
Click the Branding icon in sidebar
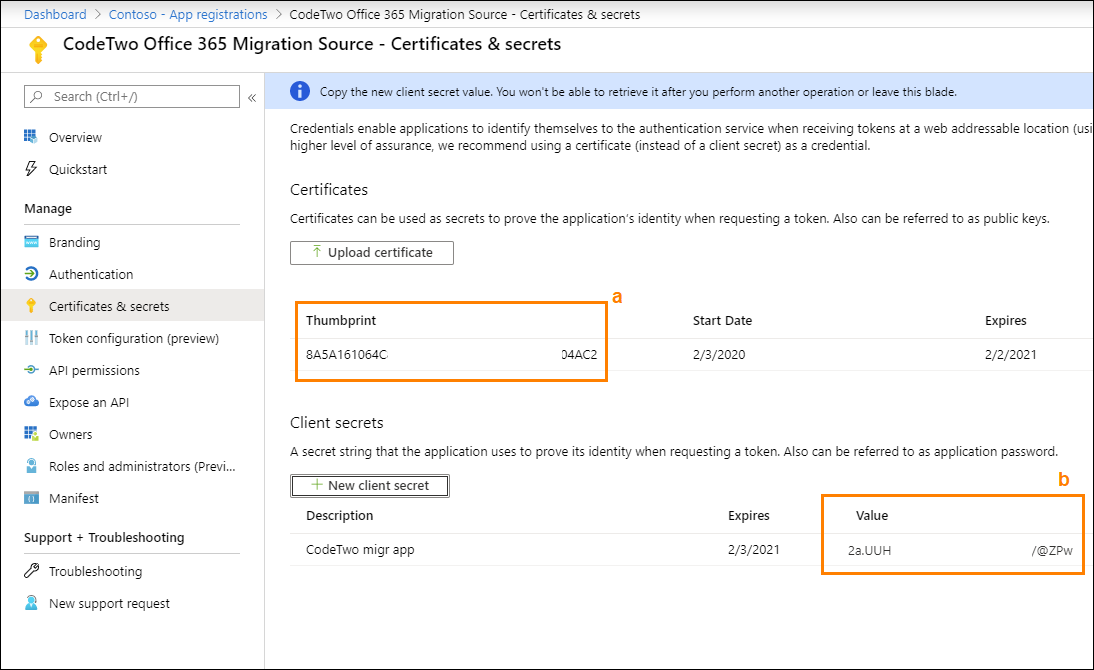(x=31, y=241)
